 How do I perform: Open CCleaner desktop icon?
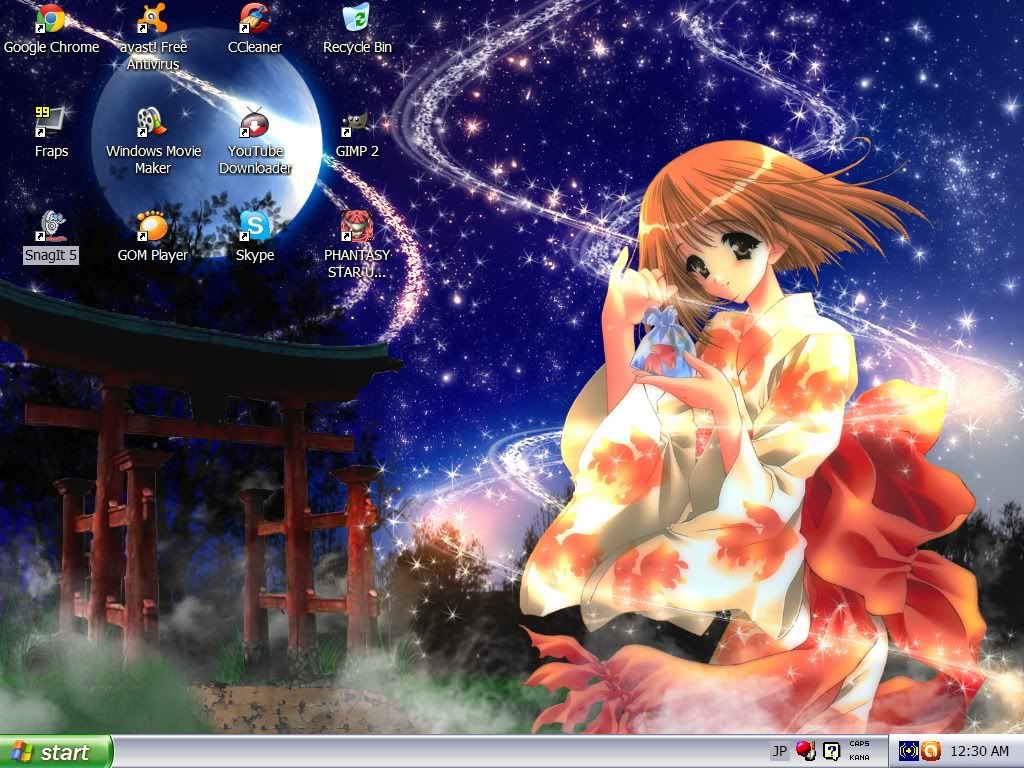[x=255, y=29]
